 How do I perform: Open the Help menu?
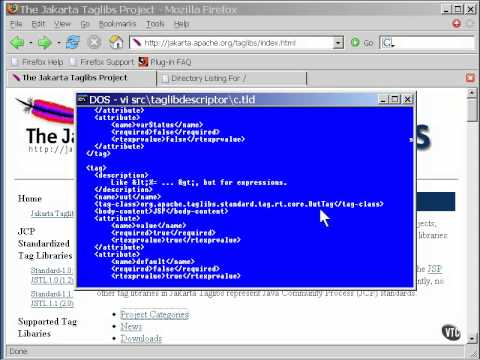coord(182,24)
